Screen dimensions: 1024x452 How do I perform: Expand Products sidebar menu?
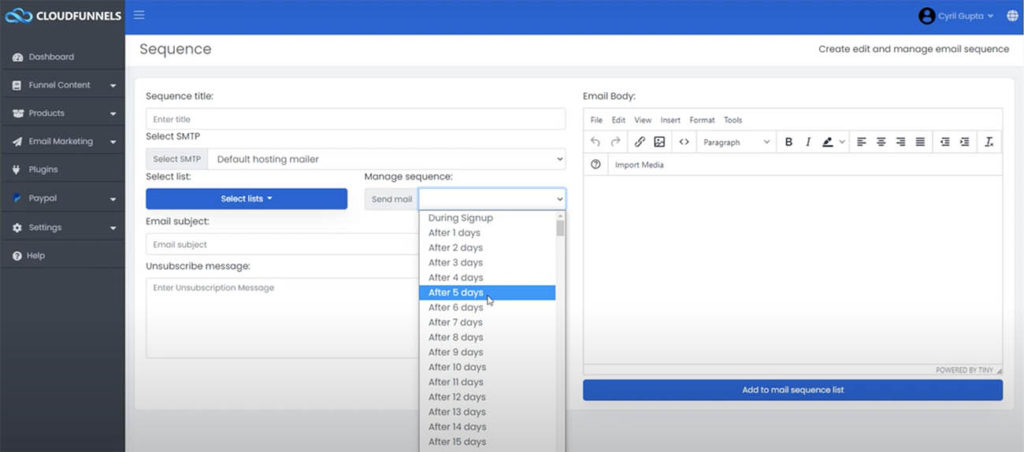point(63,113)
